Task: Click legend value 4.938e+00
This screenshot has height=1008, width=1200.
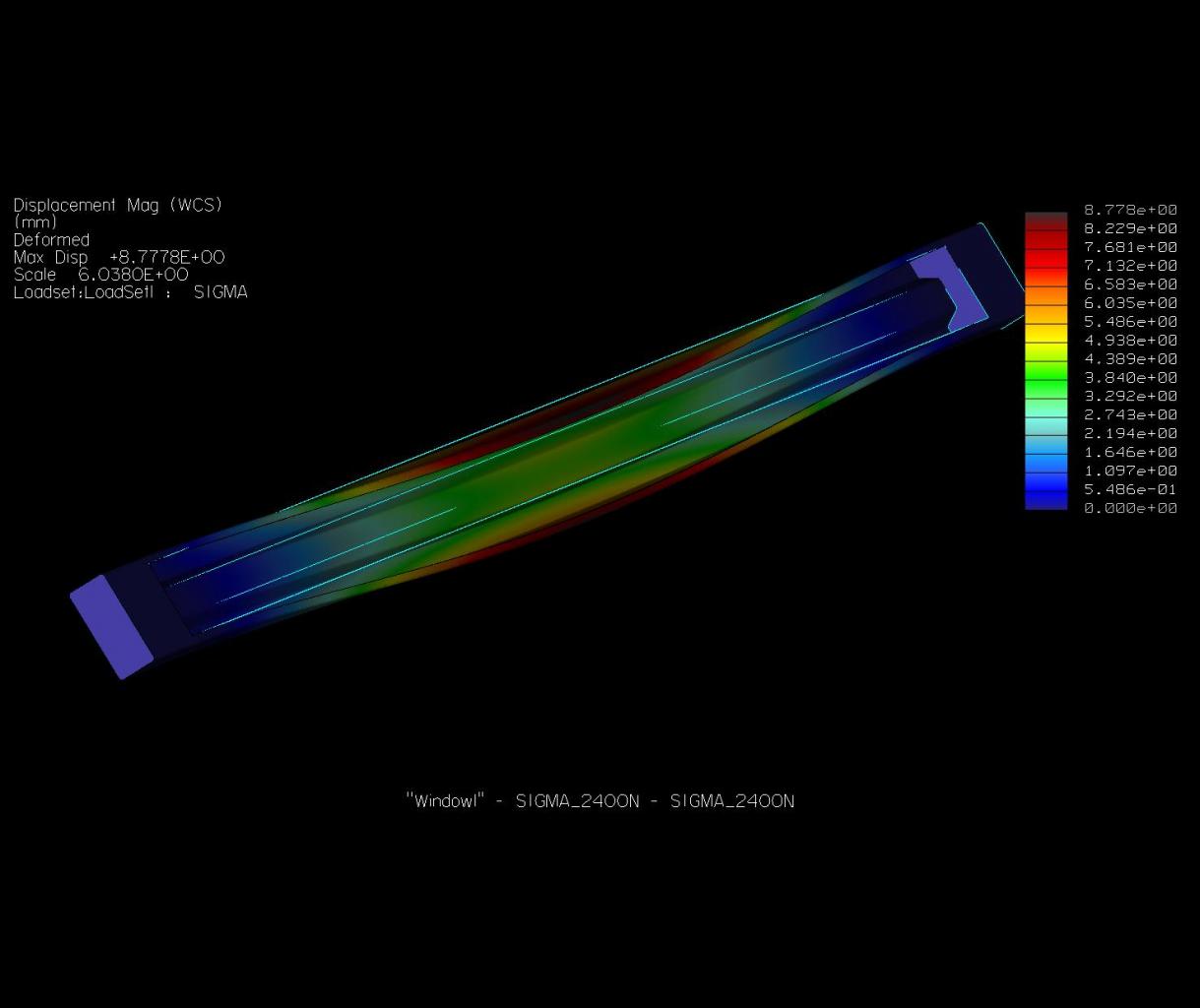Action: (1130, 341)
